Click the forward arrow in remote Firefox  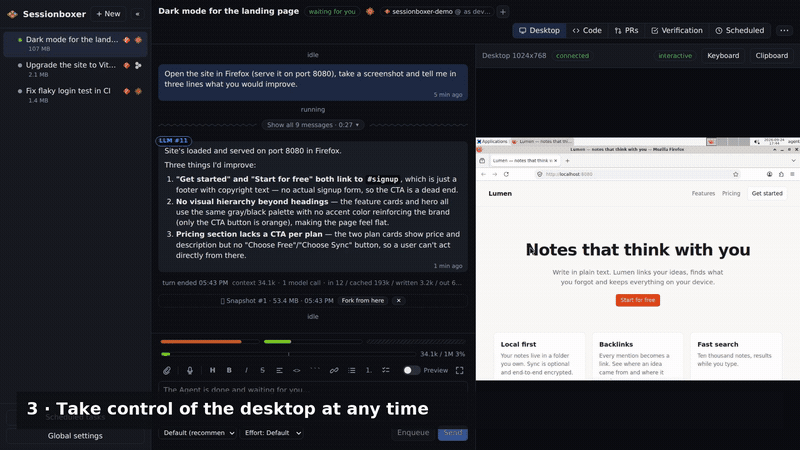(x=495, y=174)
